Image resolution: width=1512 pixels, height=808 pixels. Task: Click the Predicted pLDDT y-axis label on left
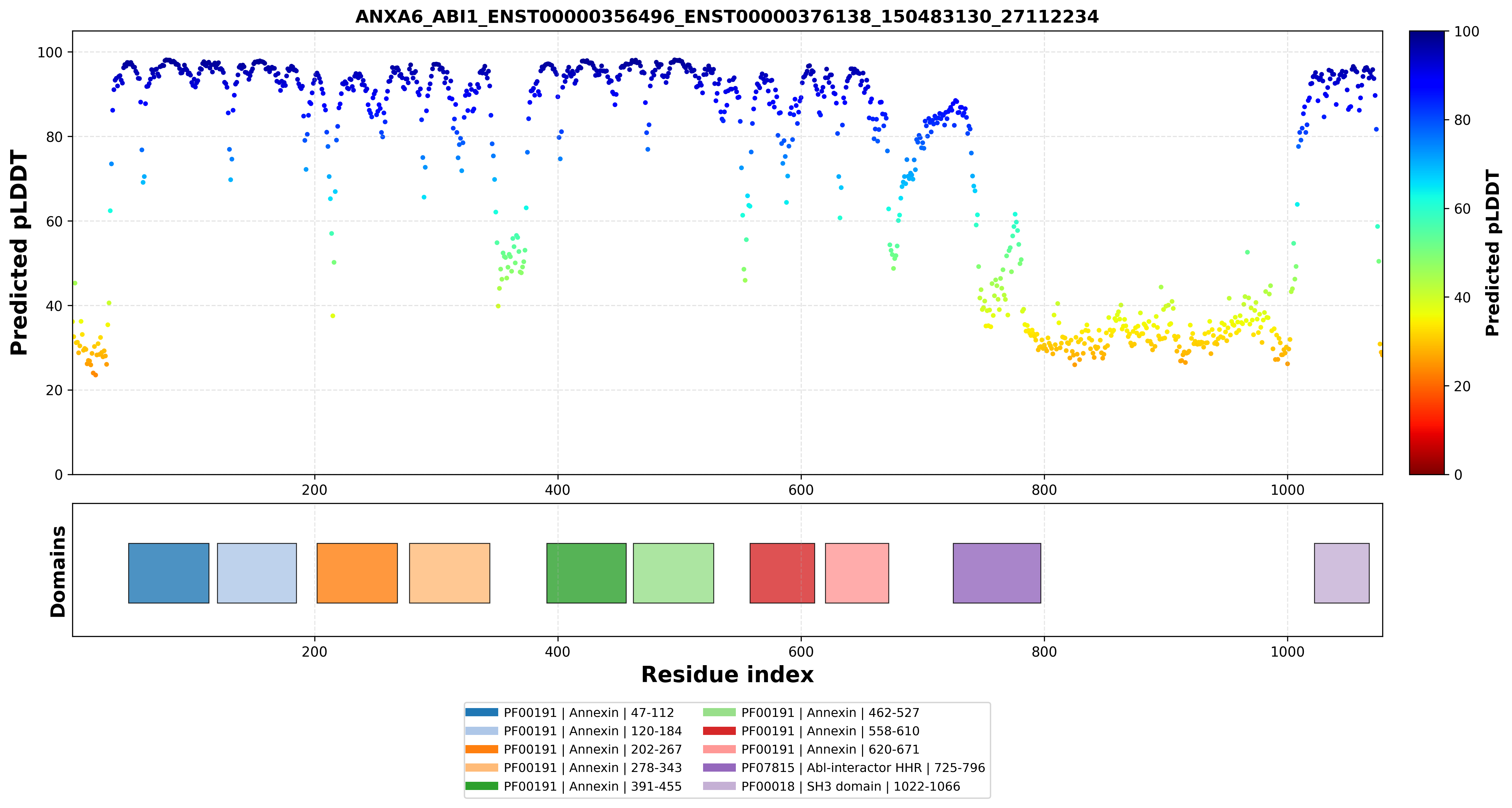(x=19, y=252)
